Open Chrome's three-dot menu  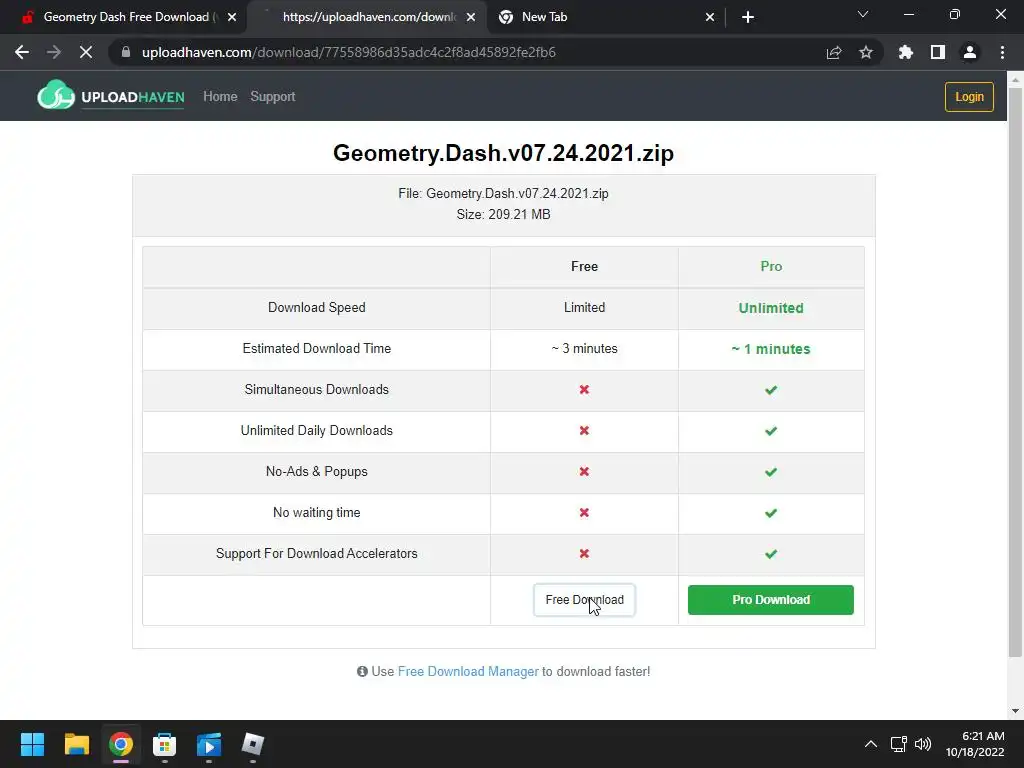click(1002, 52)
